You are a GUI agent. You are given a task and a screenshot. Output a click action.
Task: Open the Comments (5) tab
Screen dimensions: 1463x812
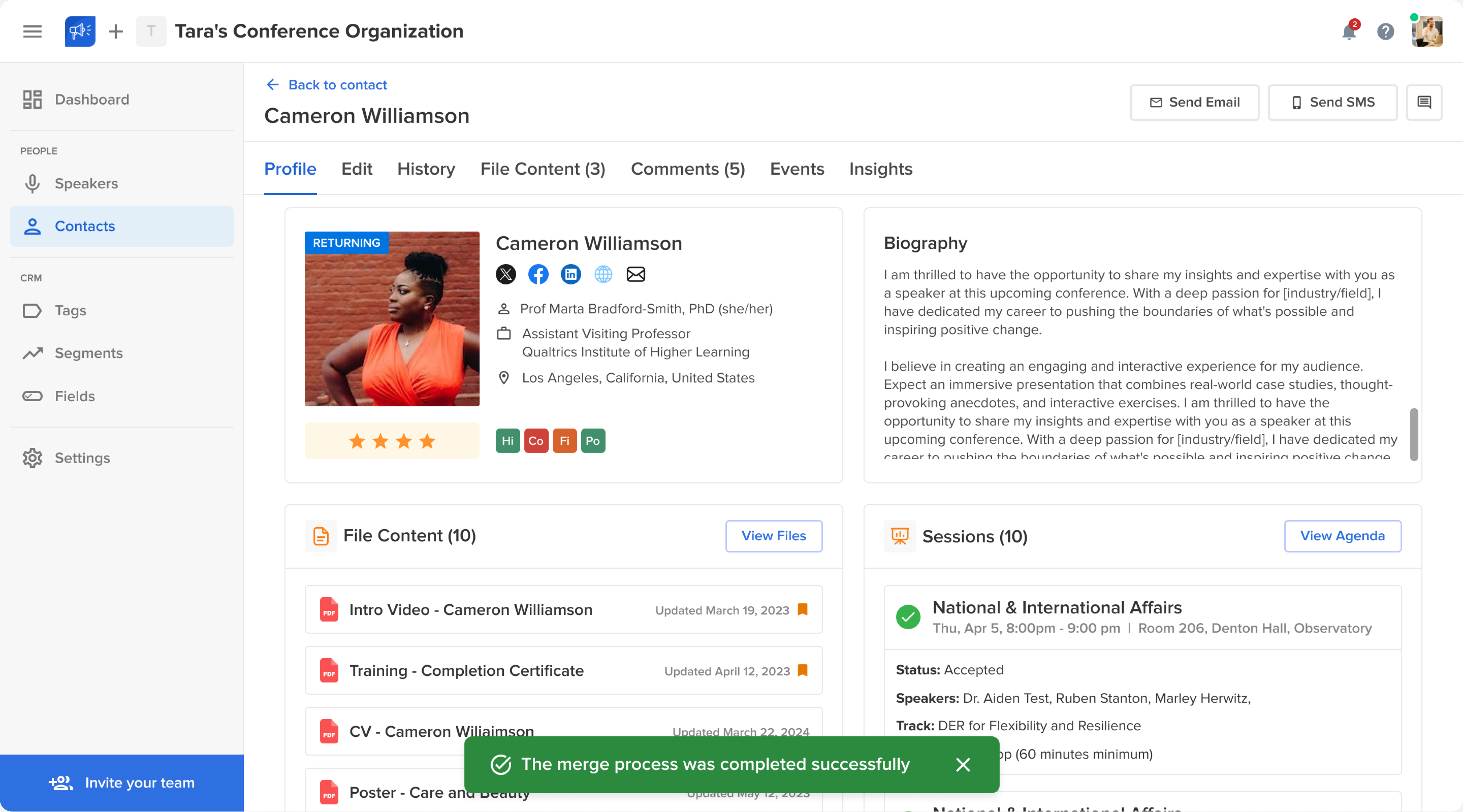(x=687, y=169)
